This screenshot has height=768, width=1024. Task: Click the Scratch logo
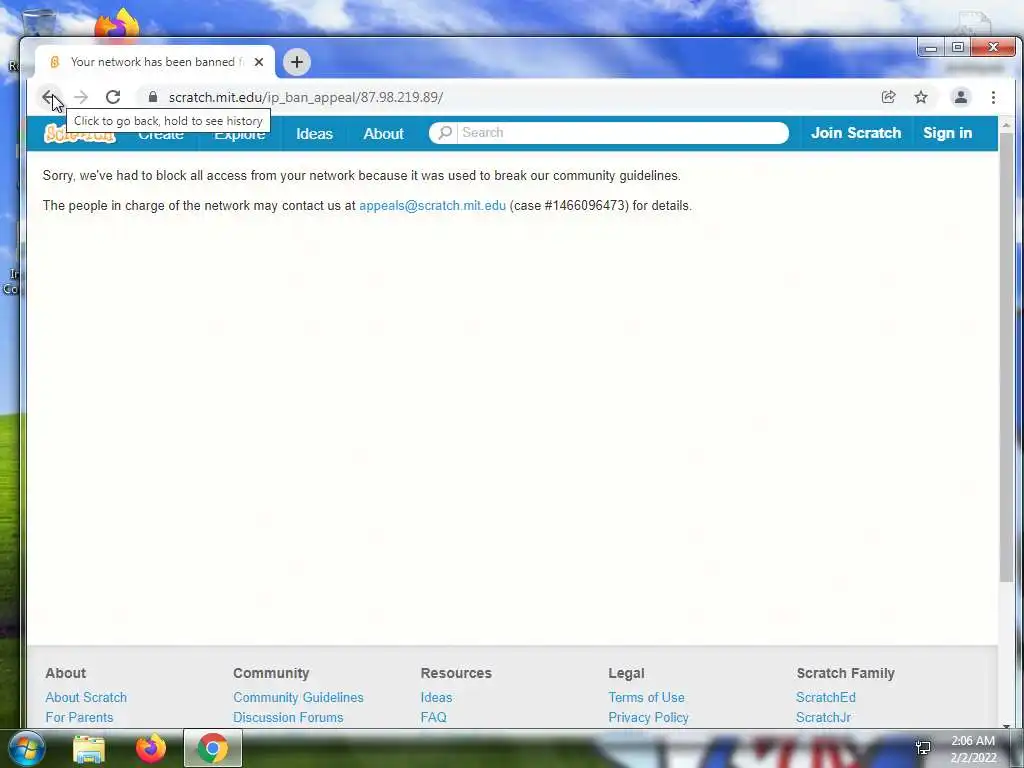79,134
